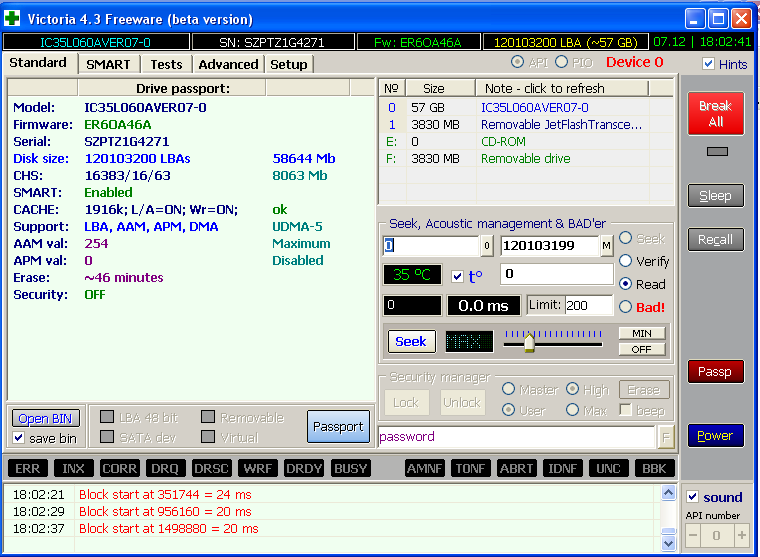Select the F: Removable drive row
760x557 pixels.
tap(526, 159)
